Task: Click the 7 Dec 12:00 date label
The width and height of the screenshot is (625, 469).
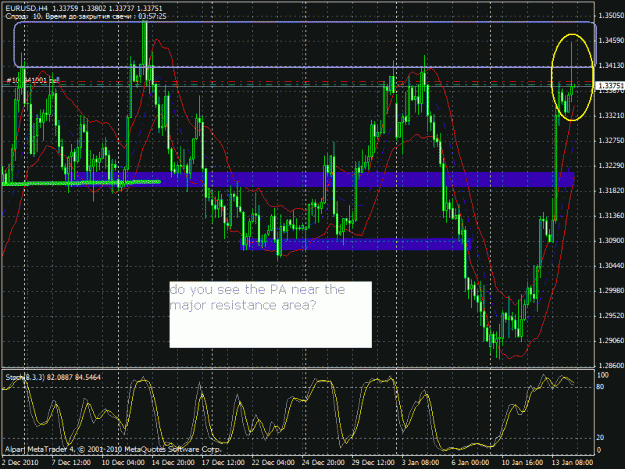Action: tap(71, 463)
